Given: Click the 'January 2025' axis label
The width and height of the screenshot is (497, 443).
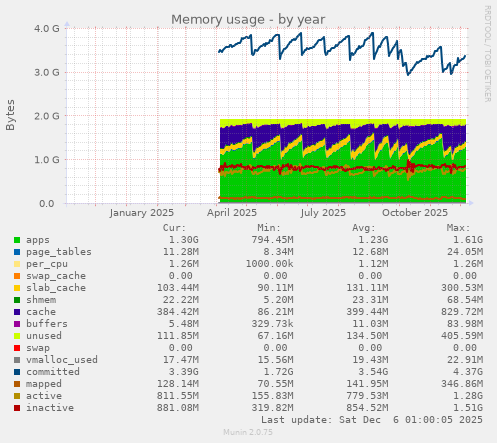Looking at the screenshot, I should coord(142,213).
